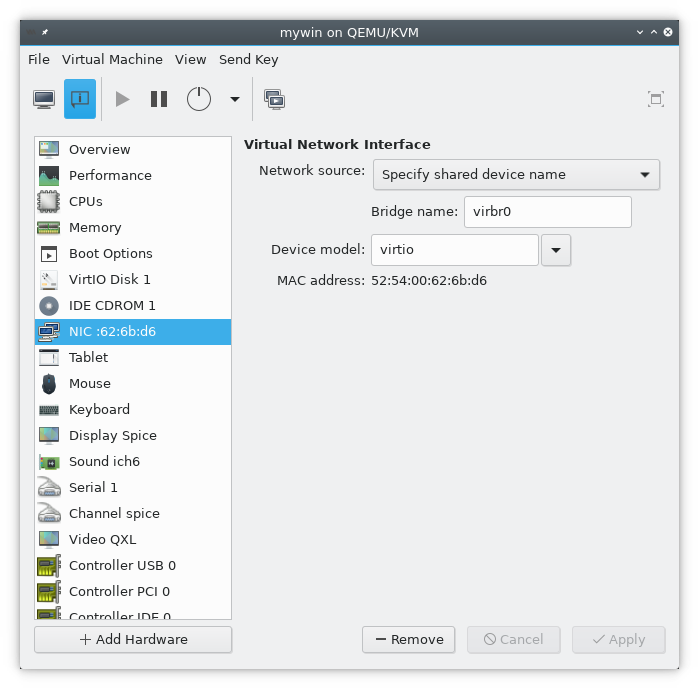Show virtual hardware details view
This screenshot has height=689, width=699.
(x=80, y=99)
